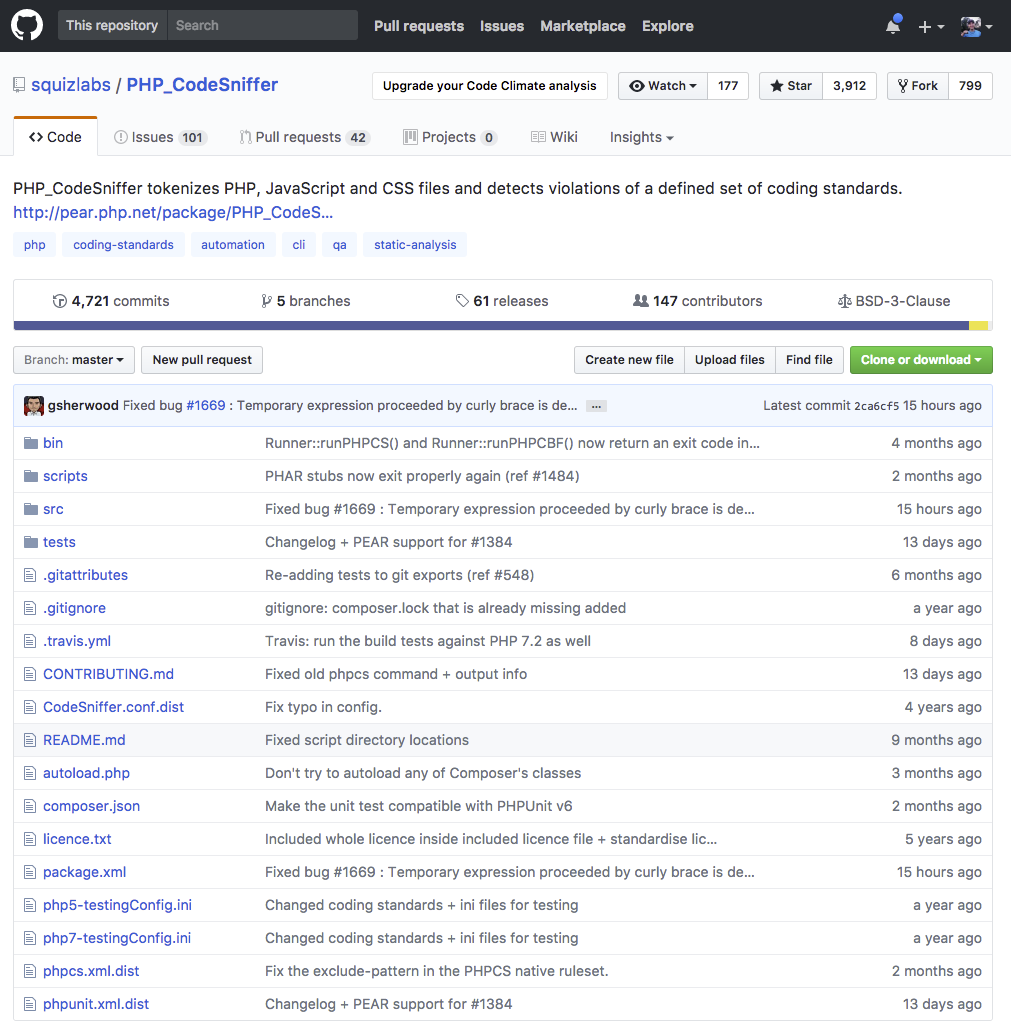Click the src folder icon
Viewport: 1011px width, 1030px height.
pos(30,509)
